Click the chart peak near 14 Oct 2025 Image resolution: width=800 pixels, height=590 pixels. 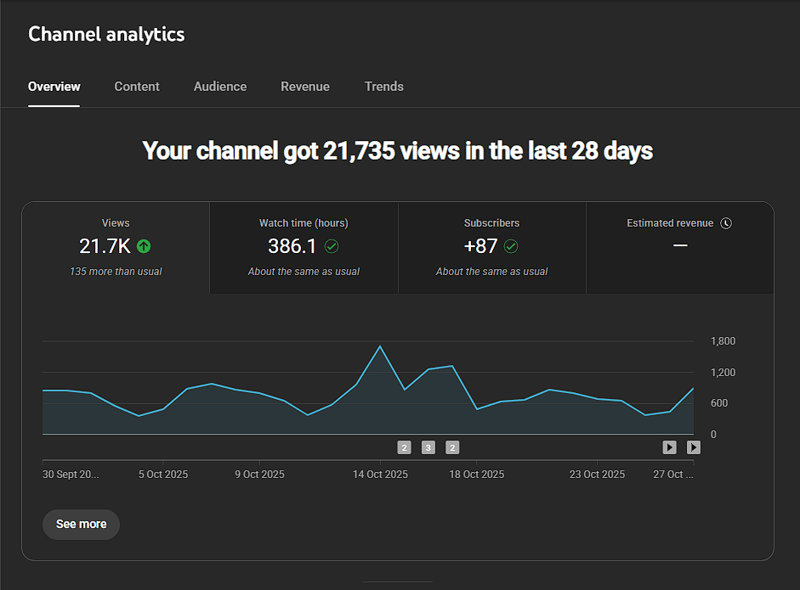[x=380, y=347]
